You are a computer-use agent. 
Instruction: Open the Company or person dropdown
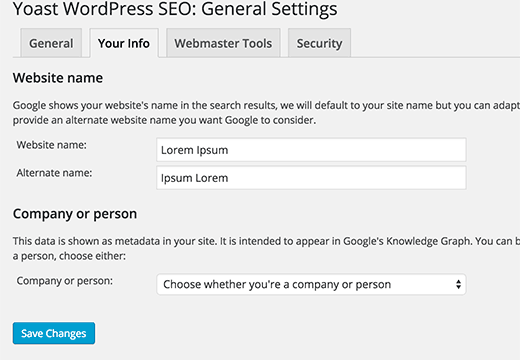[x=311, y=284]
